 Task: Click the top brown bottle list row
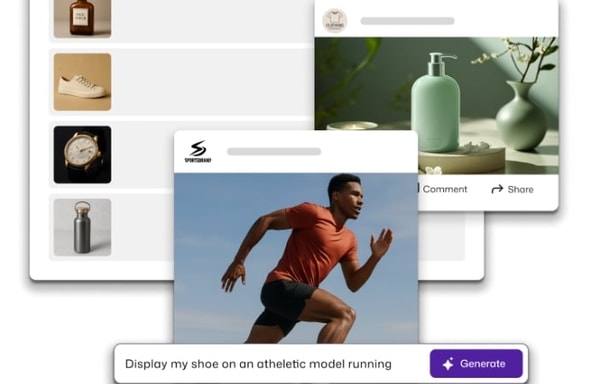181,21
